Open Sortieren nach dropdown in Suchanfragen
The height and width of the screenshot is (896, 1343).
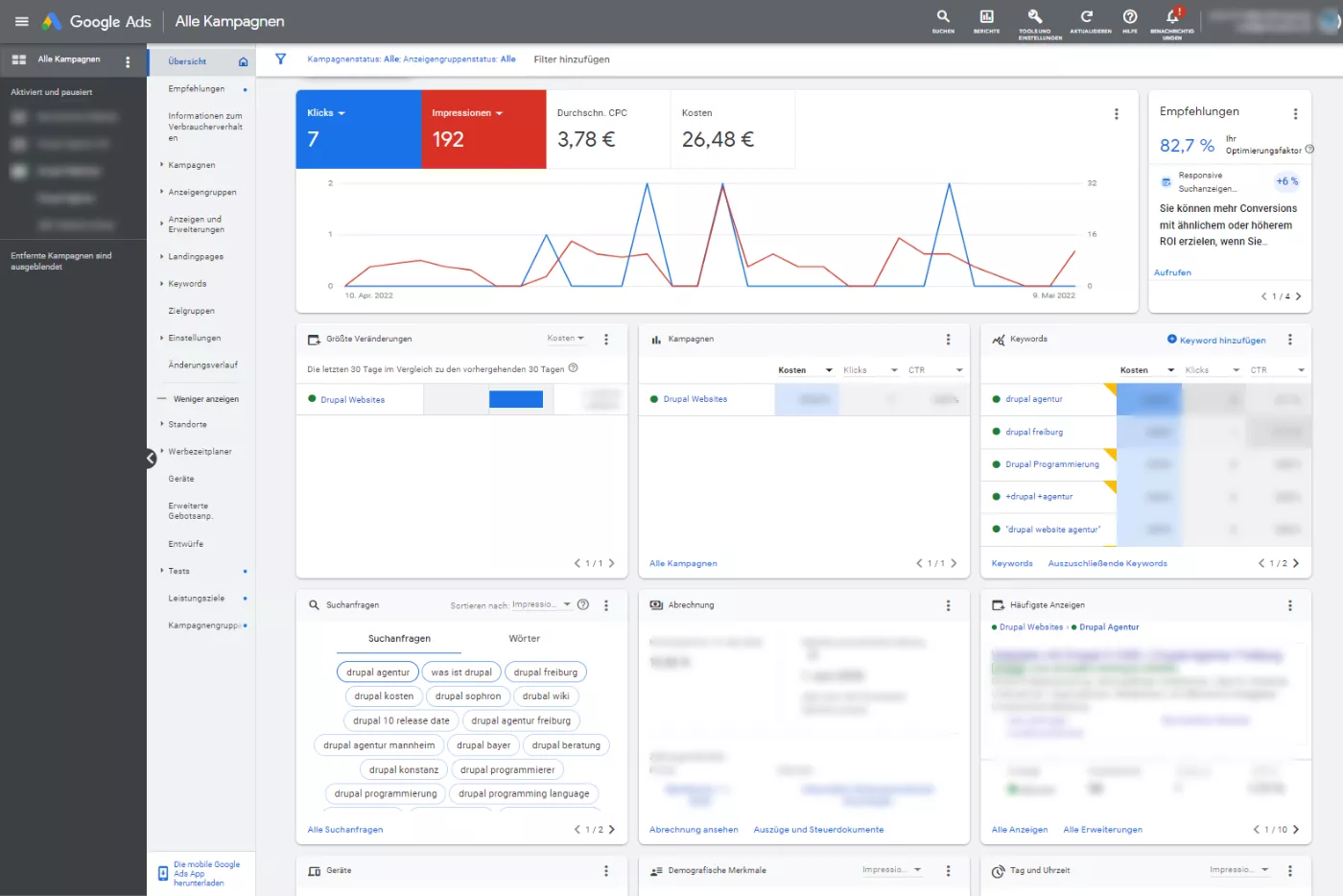542,605
